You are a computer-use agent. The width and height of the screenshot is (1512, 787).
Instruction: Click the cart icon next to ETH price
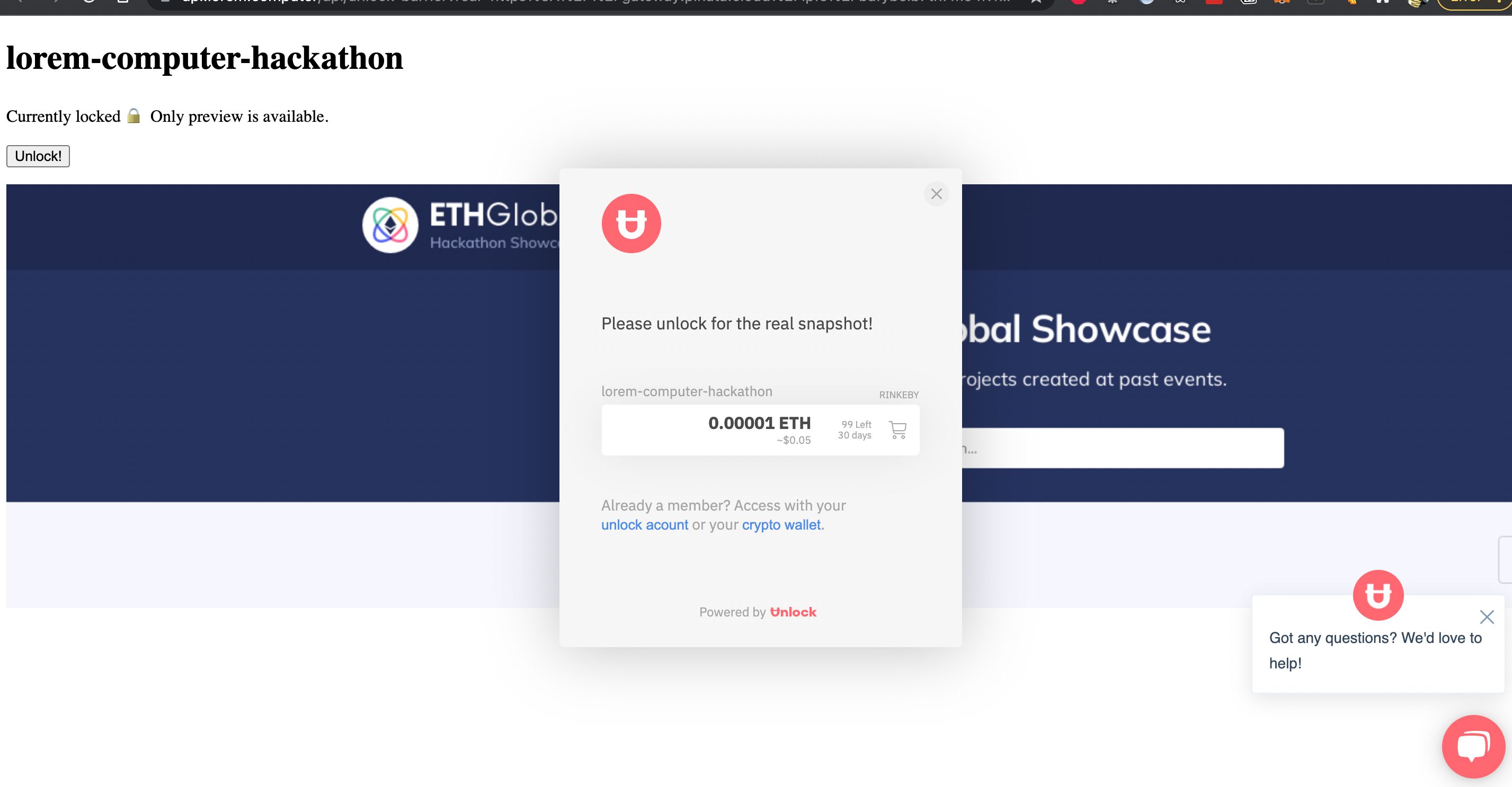coord(898,430)
